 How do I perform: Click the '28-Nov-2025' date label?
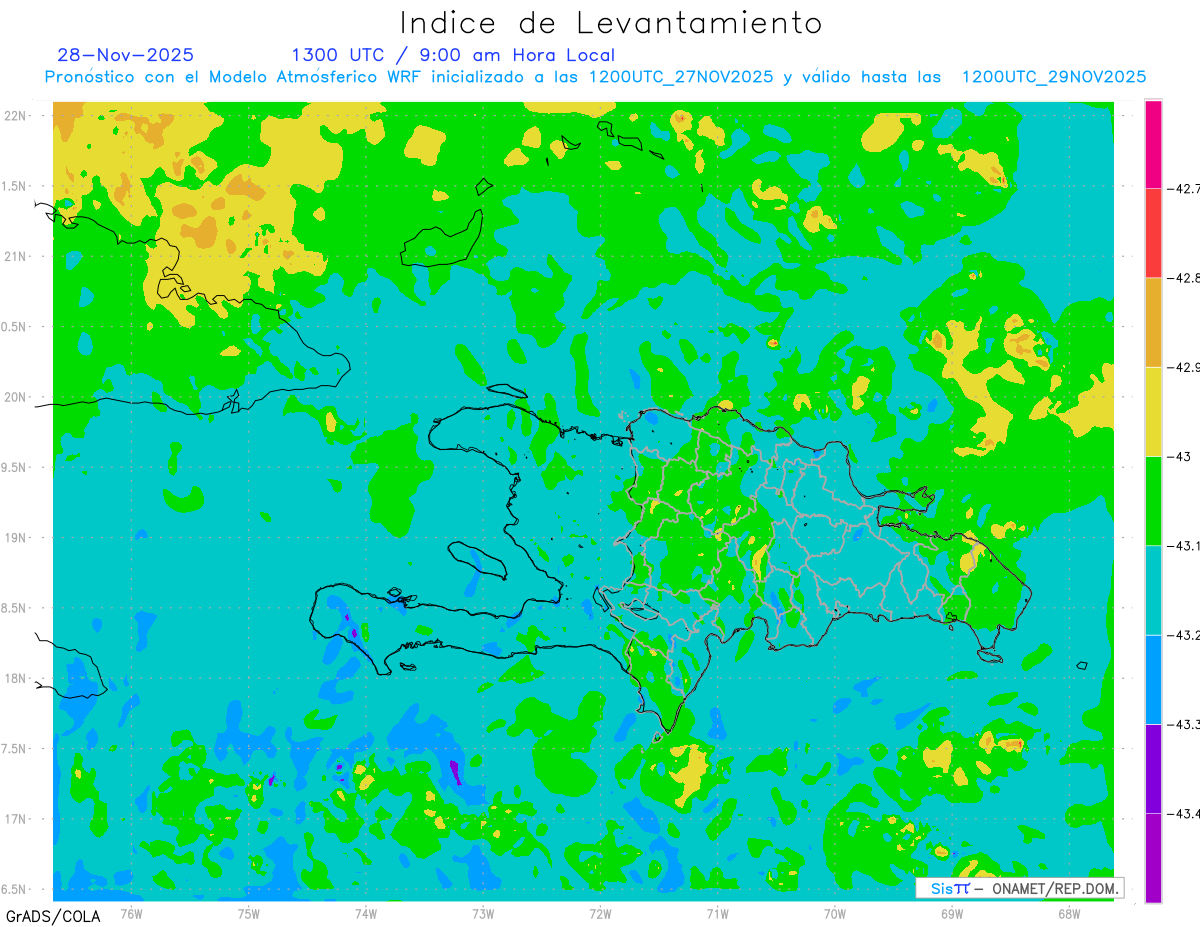pyautogui.click(x=126, y=55)
